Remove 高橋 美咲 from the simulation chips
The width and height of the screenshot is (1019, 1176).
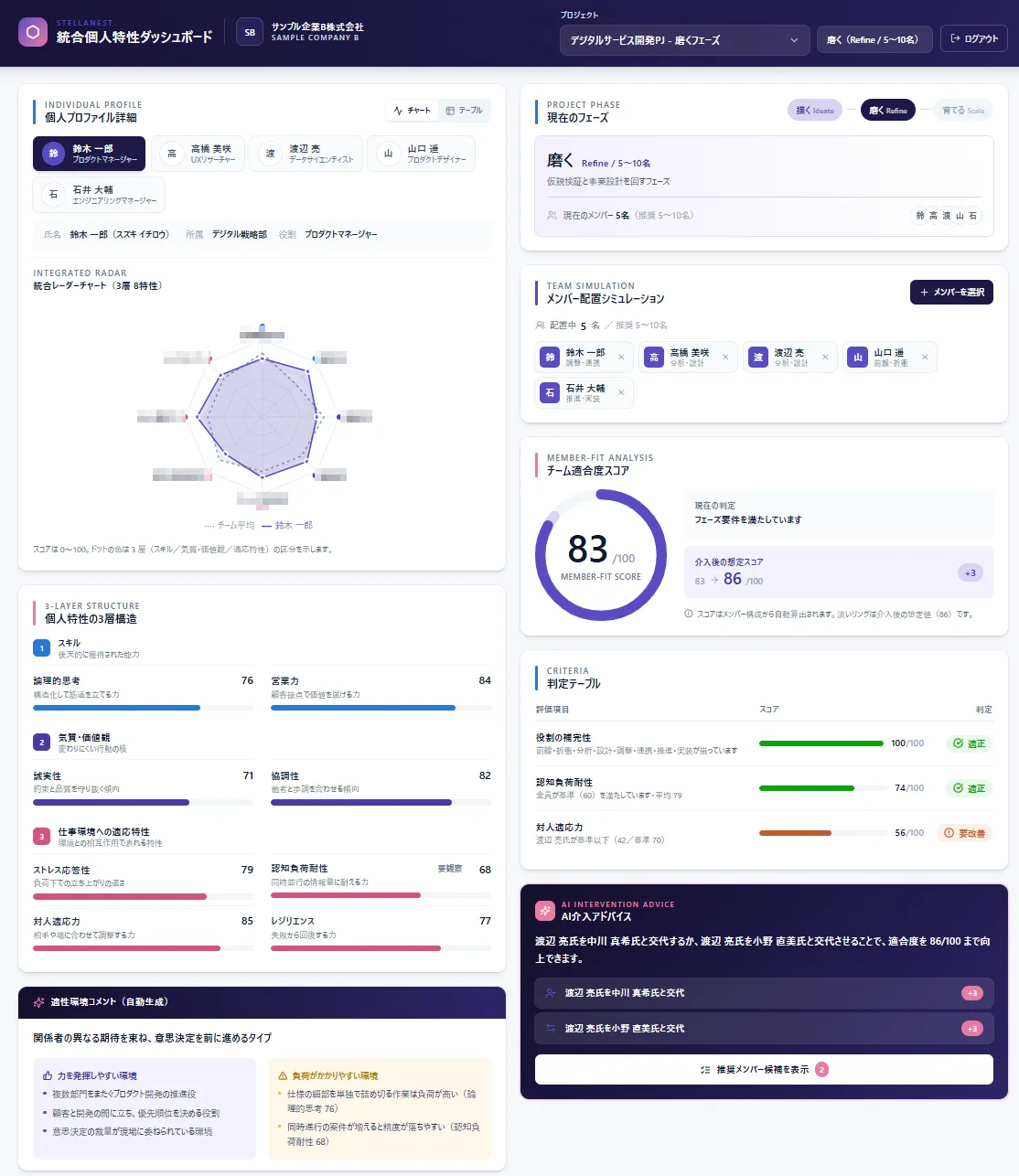pyautogui.click(x=725, y=358)
